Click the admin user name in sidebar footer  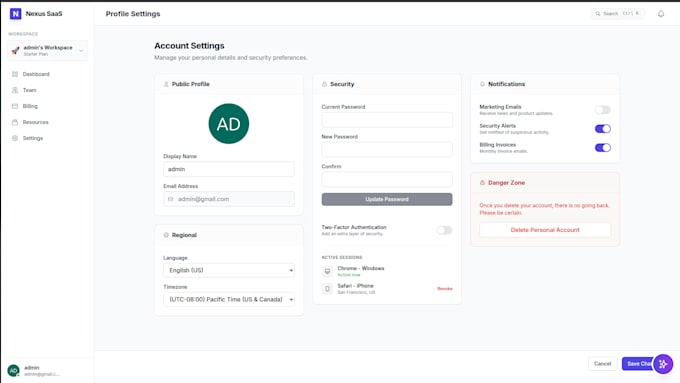coord(32,368)
